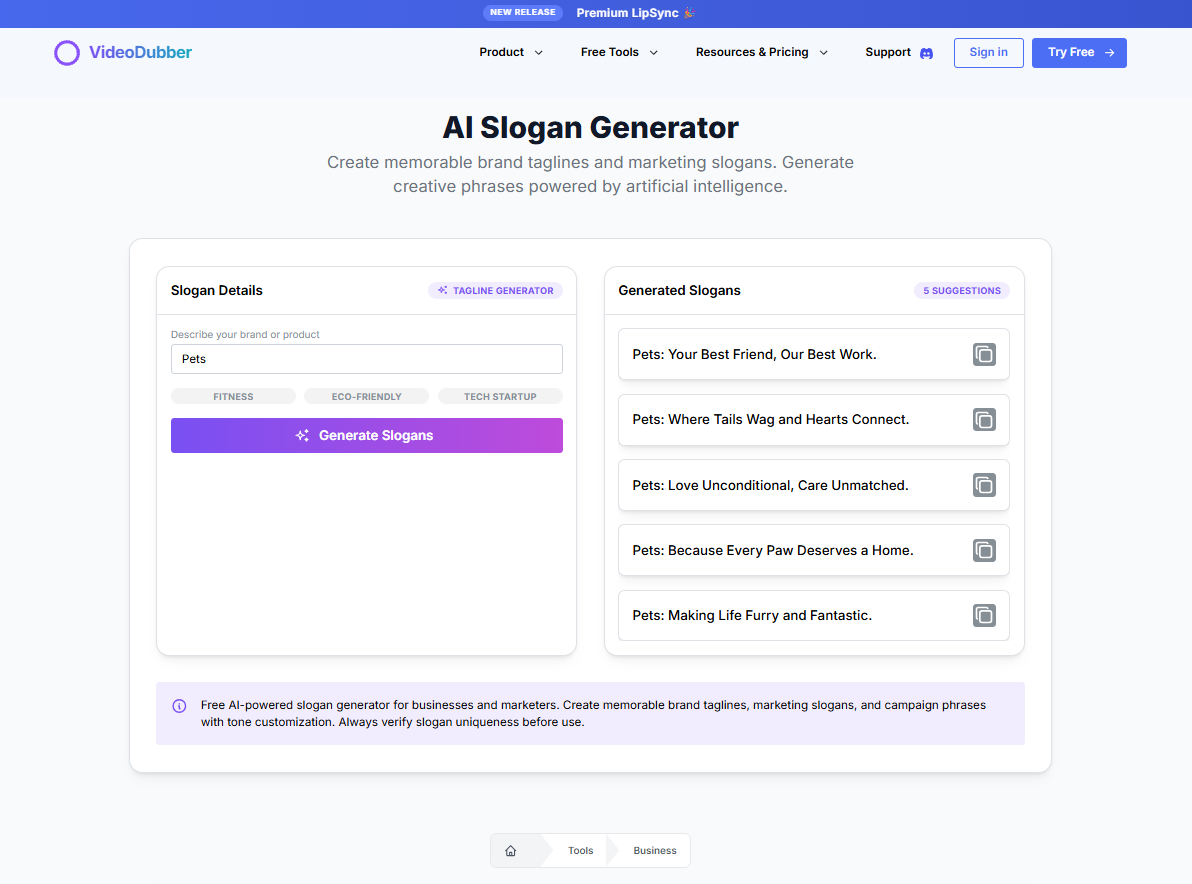Click the info icon in the description banner
Screen dimensions: 1192x884
[x=179, y=706]
